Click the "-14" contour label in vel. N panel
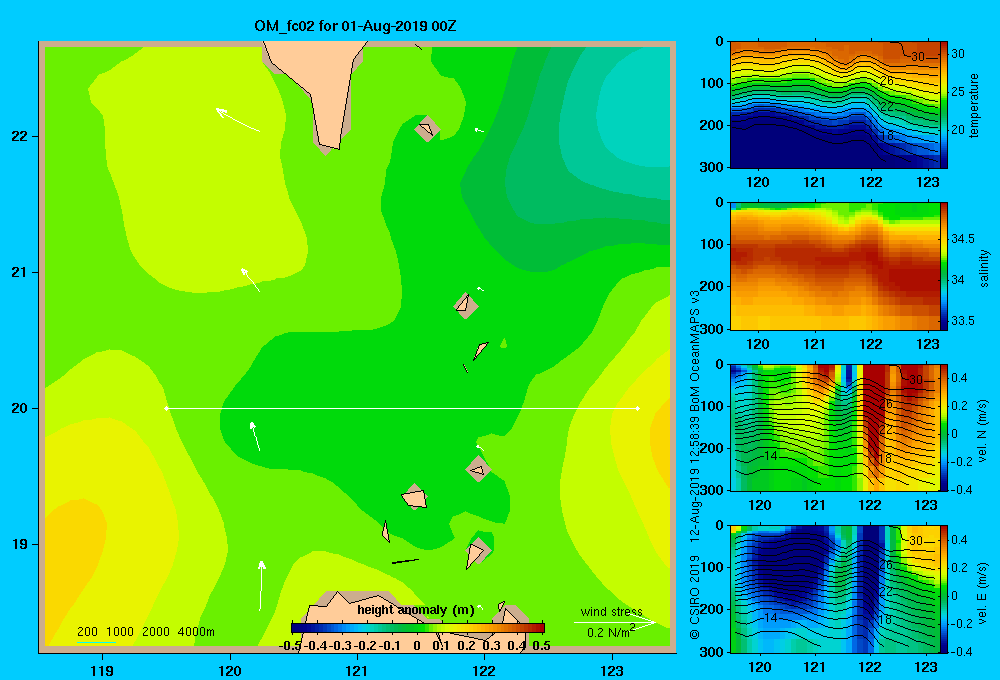The image size is (1000, 680). (x=768, y=456)
